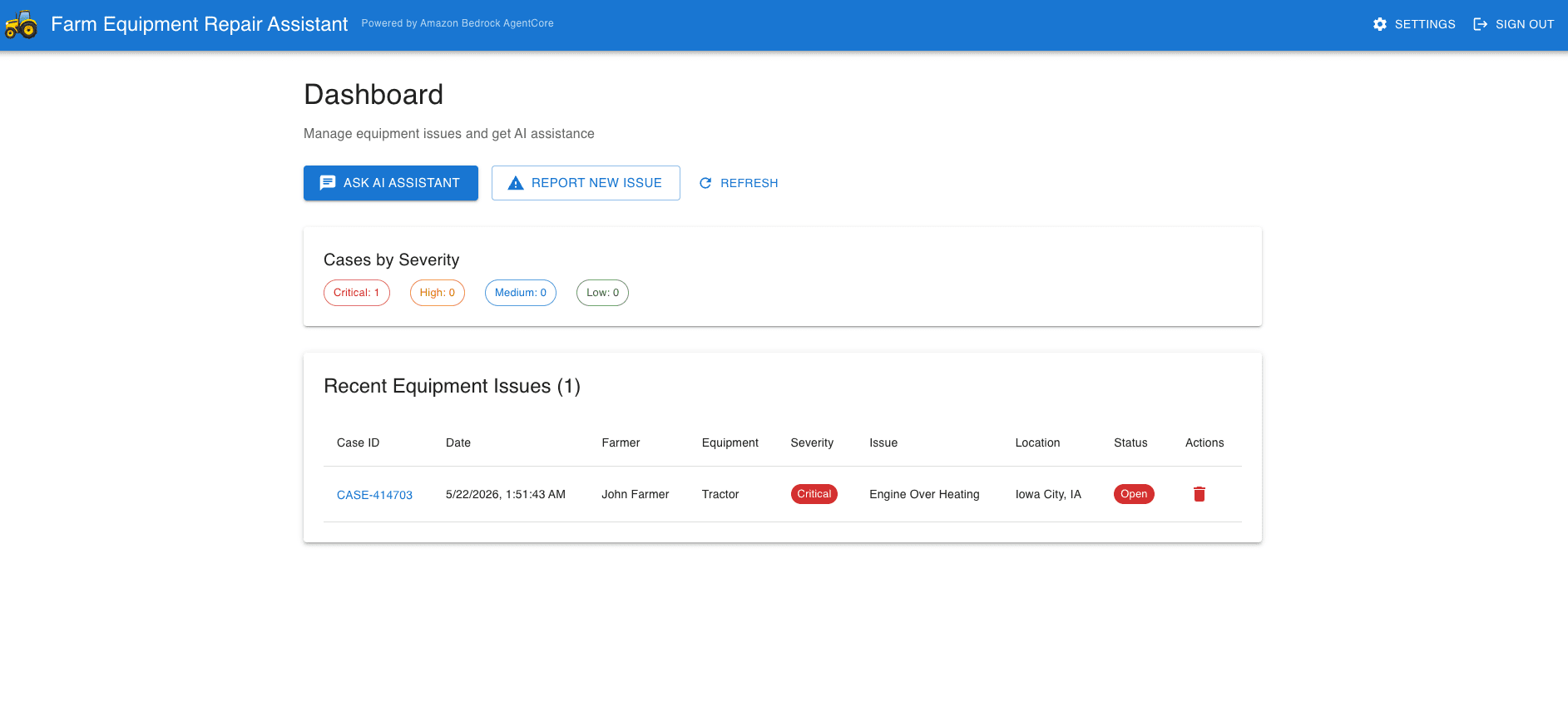This screenshot has width=1568, height=702.
Task: Click the chat bubble icon on Ask AI Assistant
Action: pyautogui.click(x=328, y=183)
